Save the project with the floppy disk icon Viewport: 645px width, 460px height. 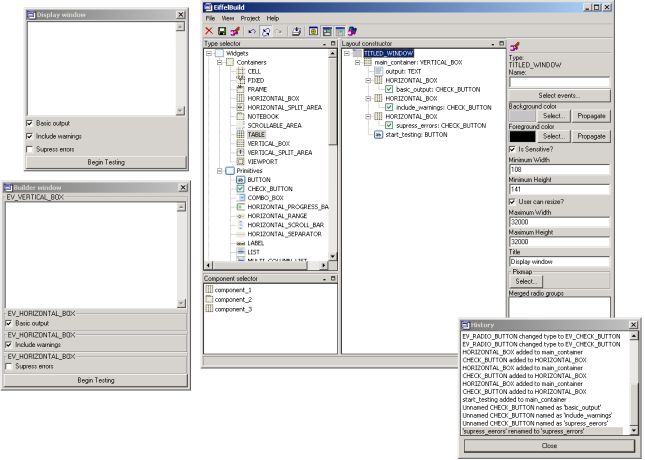click(x=222, y=31)
